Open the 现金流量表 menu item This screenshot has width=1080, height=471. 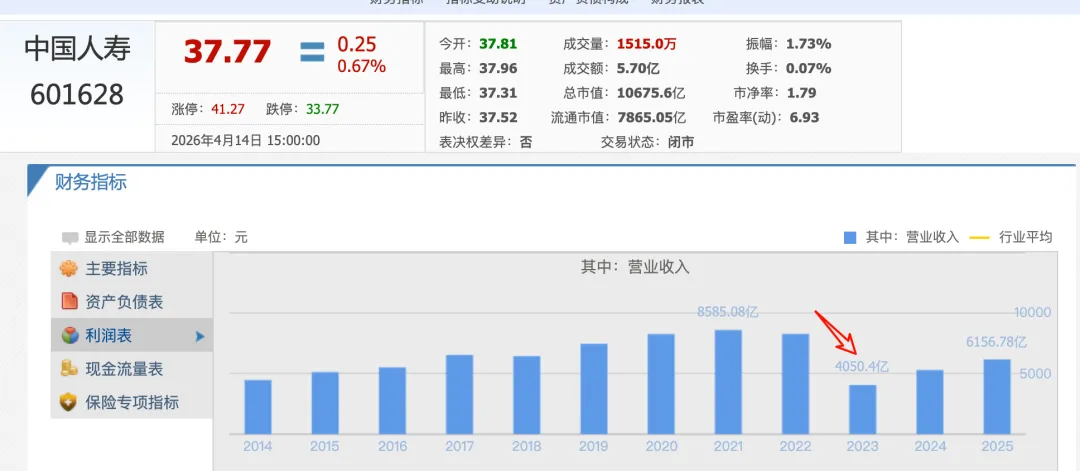pos(132,368)
